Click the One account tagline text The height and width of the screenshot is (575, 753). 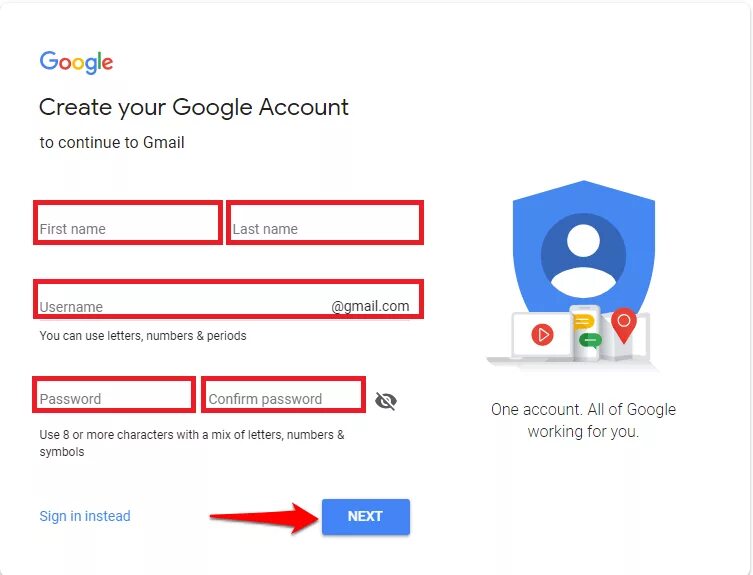point(583,420)
